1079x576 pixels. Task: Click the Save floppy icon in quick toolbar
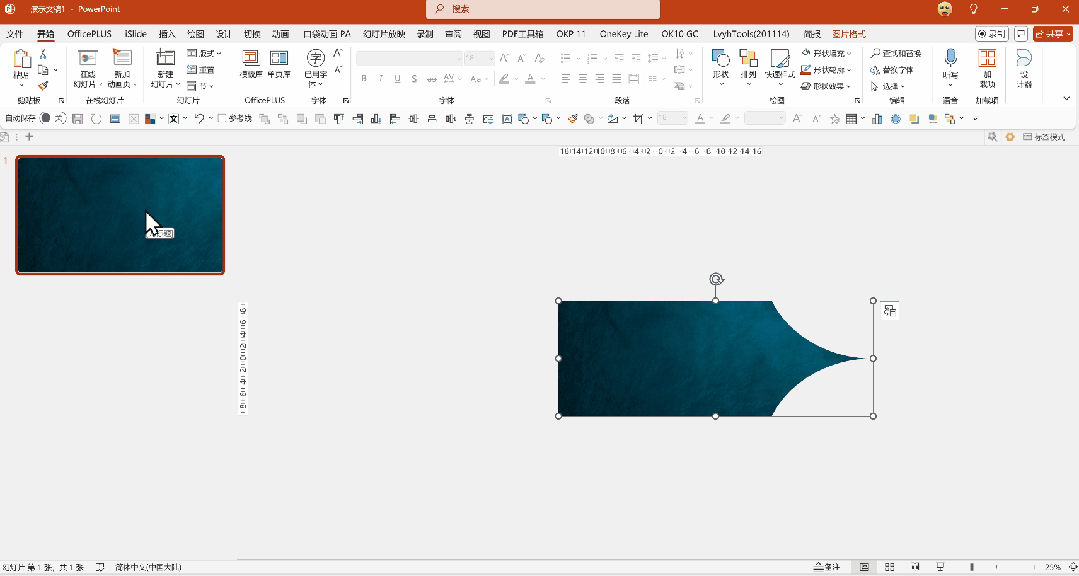point(78,119)
